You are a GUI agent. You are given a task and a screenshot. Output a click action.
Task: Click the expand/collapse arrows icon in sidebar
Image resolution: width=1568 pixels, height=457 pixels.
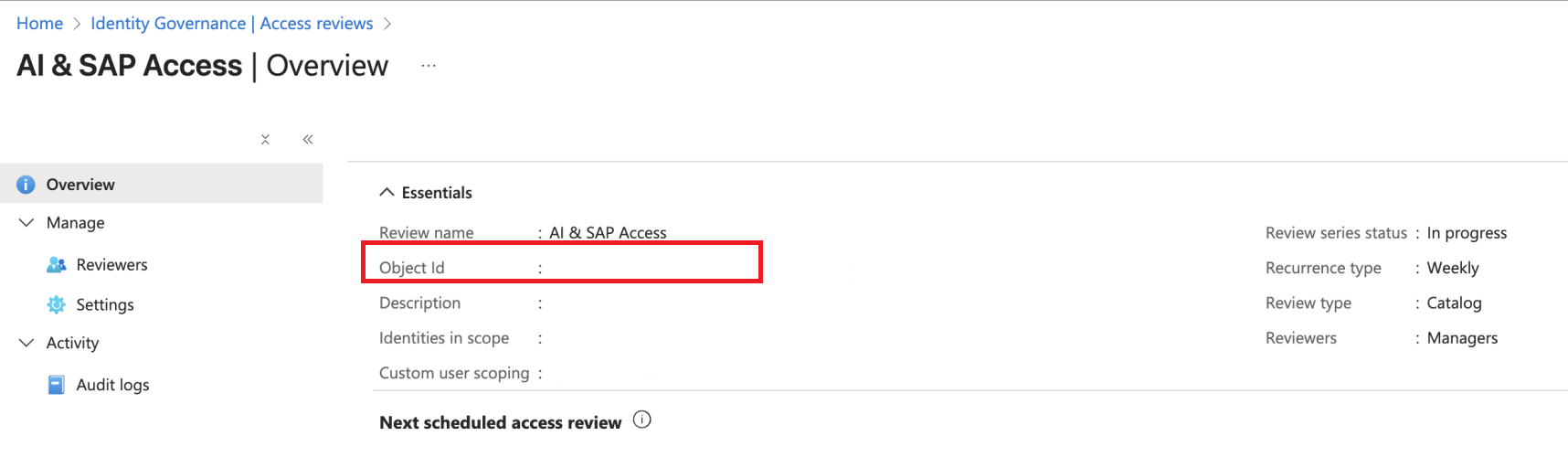tap(265, 140)
